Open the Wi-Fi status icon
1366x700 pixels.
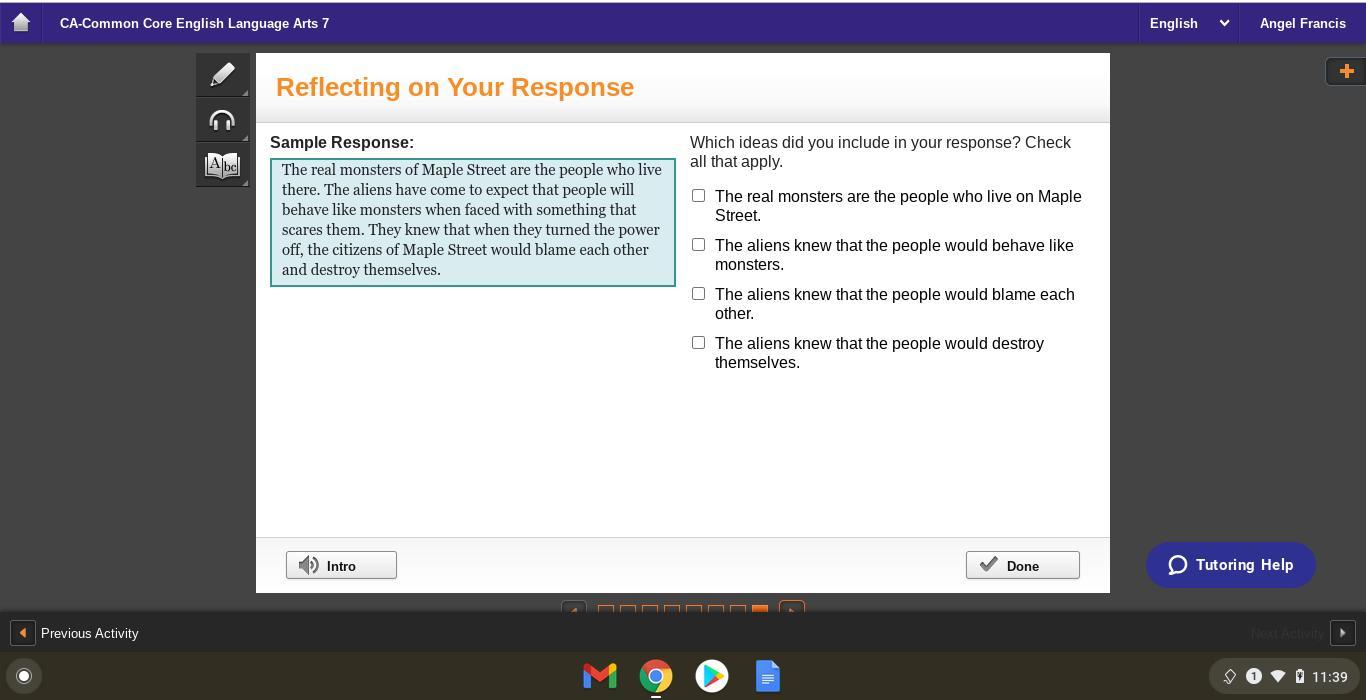click(1278, 677)
